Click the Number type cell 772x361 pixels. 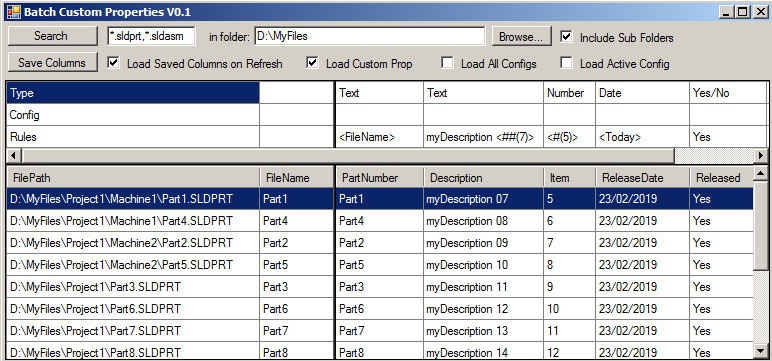570,93
